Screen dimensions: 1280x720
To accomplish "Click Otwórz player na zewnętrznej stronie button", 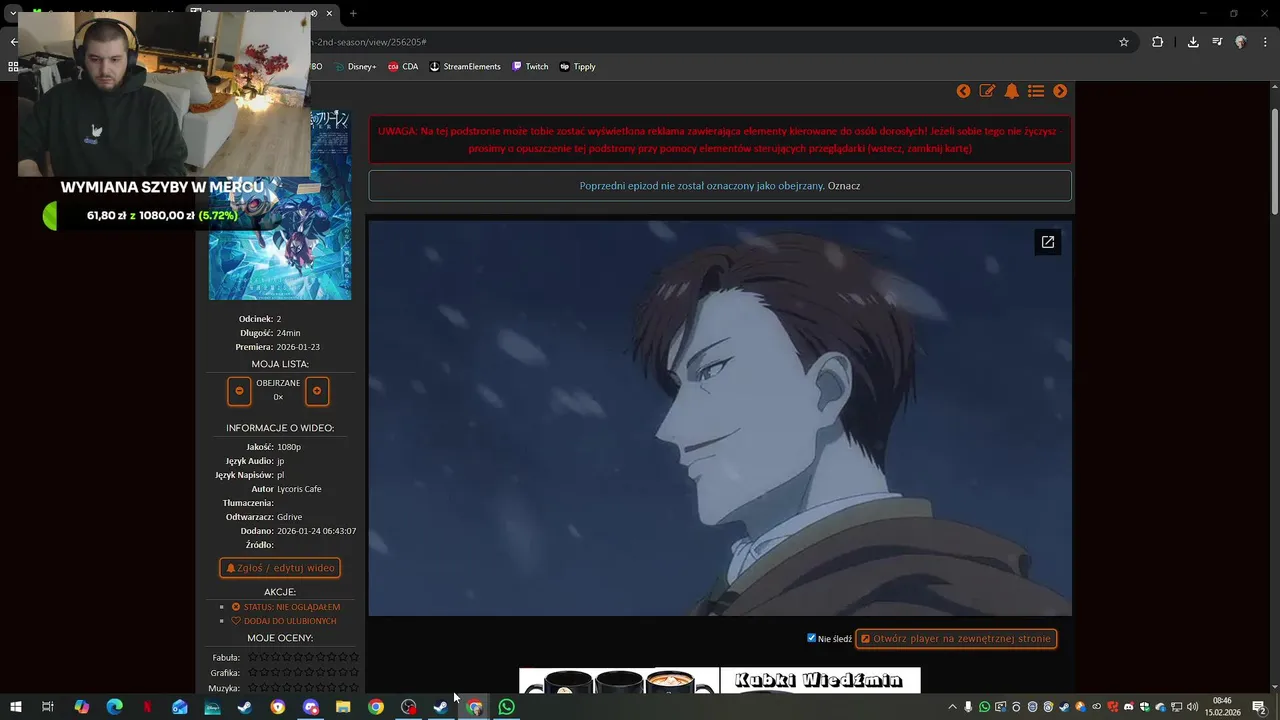I will (956, 638).
